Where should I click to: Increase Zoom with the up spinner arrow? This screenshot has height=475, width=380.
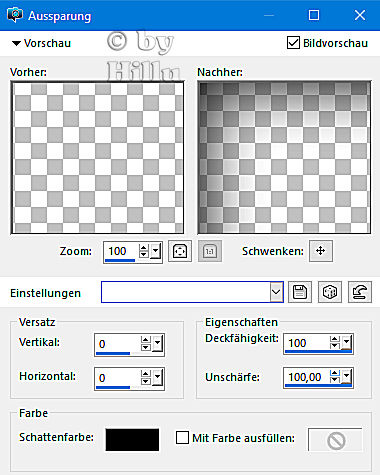(144, 248)
